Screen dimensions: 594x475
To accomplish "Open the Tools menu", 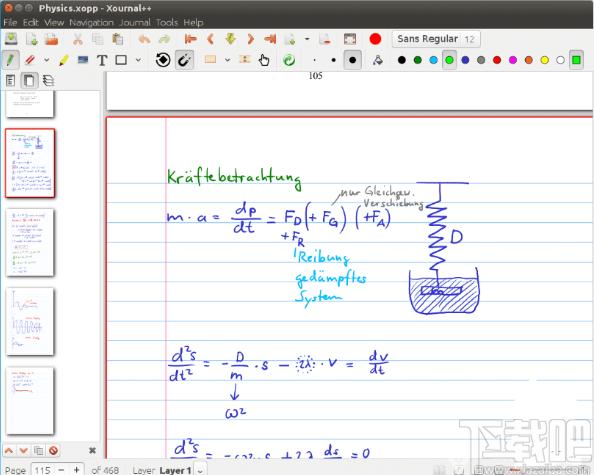I will (167, 23).
